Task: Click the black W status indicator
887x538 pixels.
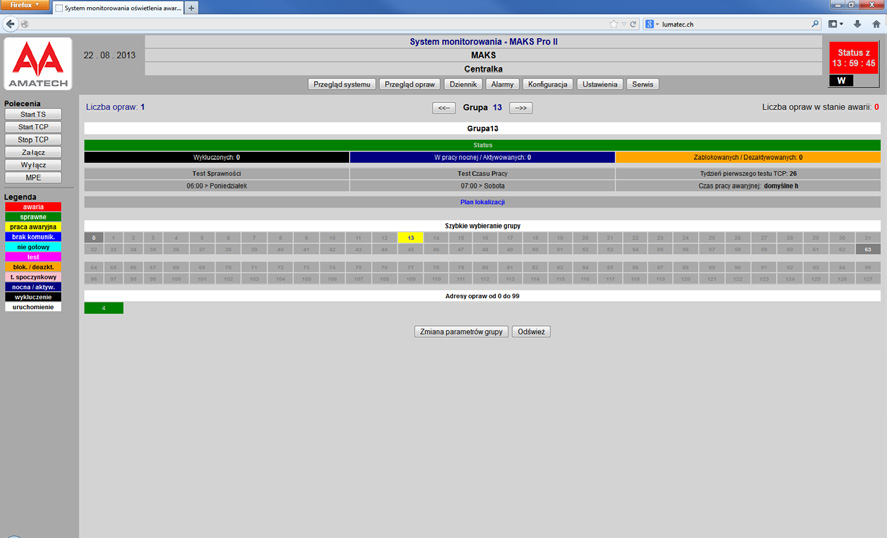Action: click(841, 80)
